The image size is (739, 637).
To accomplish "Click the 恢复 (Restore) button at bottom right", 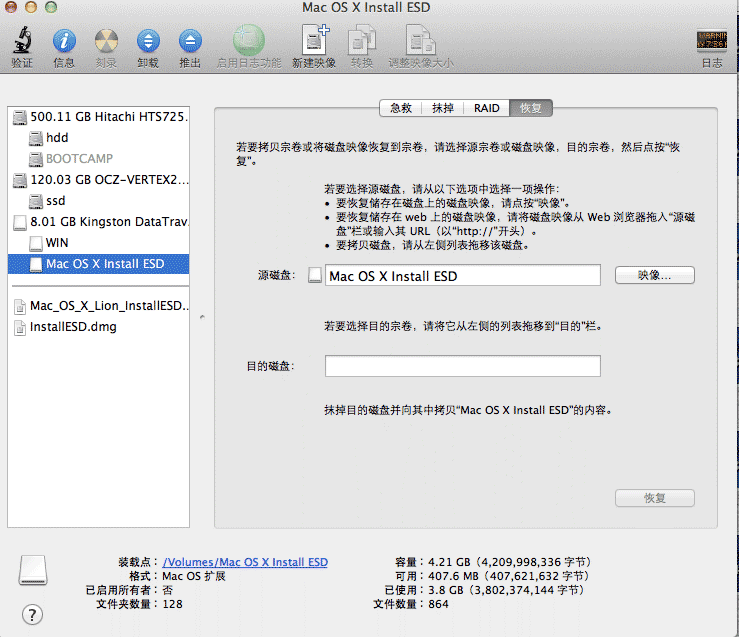I will click(655, 498).
